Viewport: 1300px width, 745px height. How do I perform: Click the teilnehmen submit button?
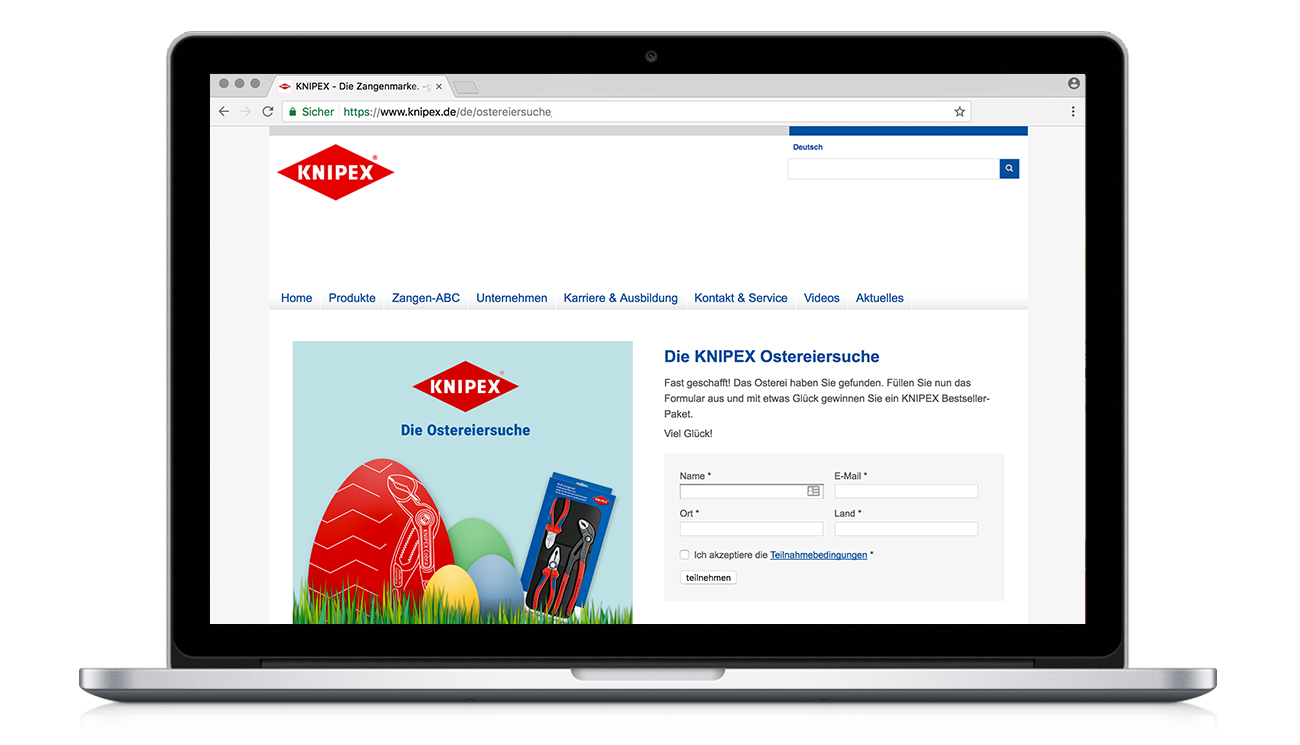[708, 578]
